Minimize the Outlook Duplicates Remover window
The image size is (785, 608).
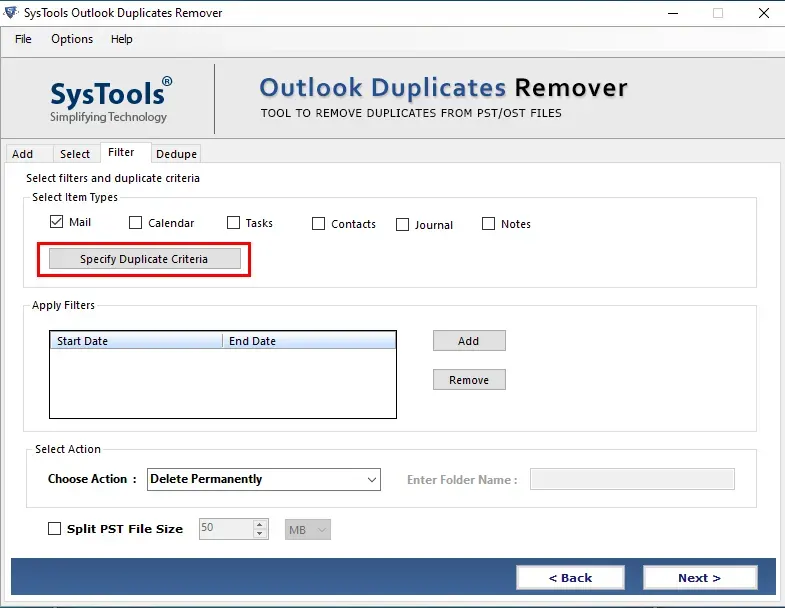(x=673, y=13)
